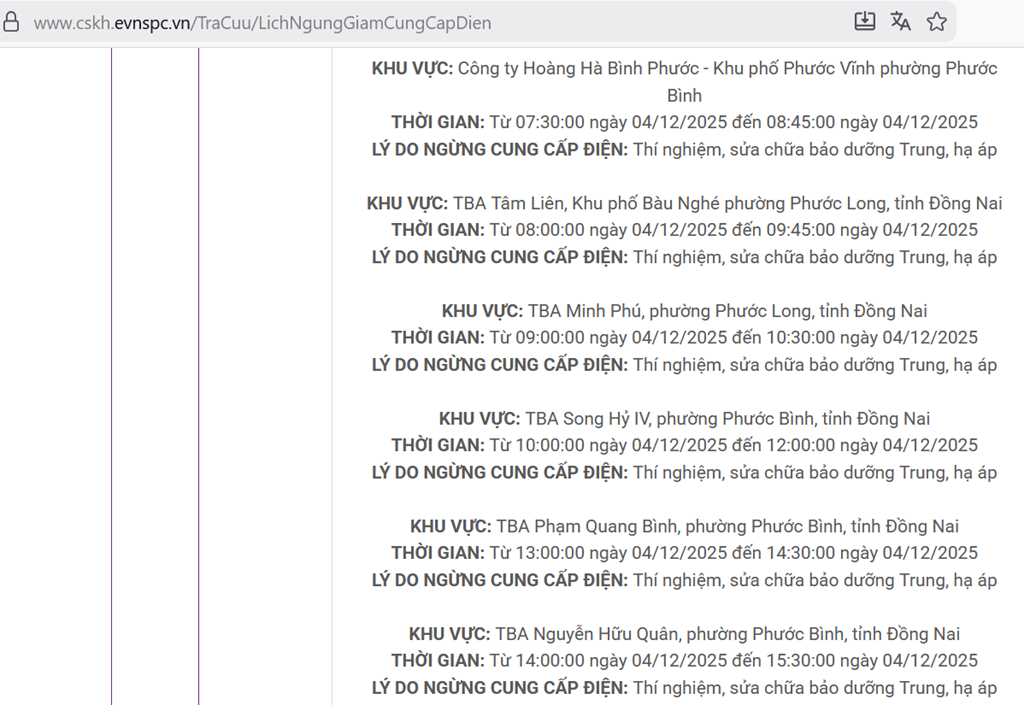Click the TBA Song Hỷ IV area entry
This screenshot has width=1024, height=705.
pyautogui.click(x=684, y=418)
